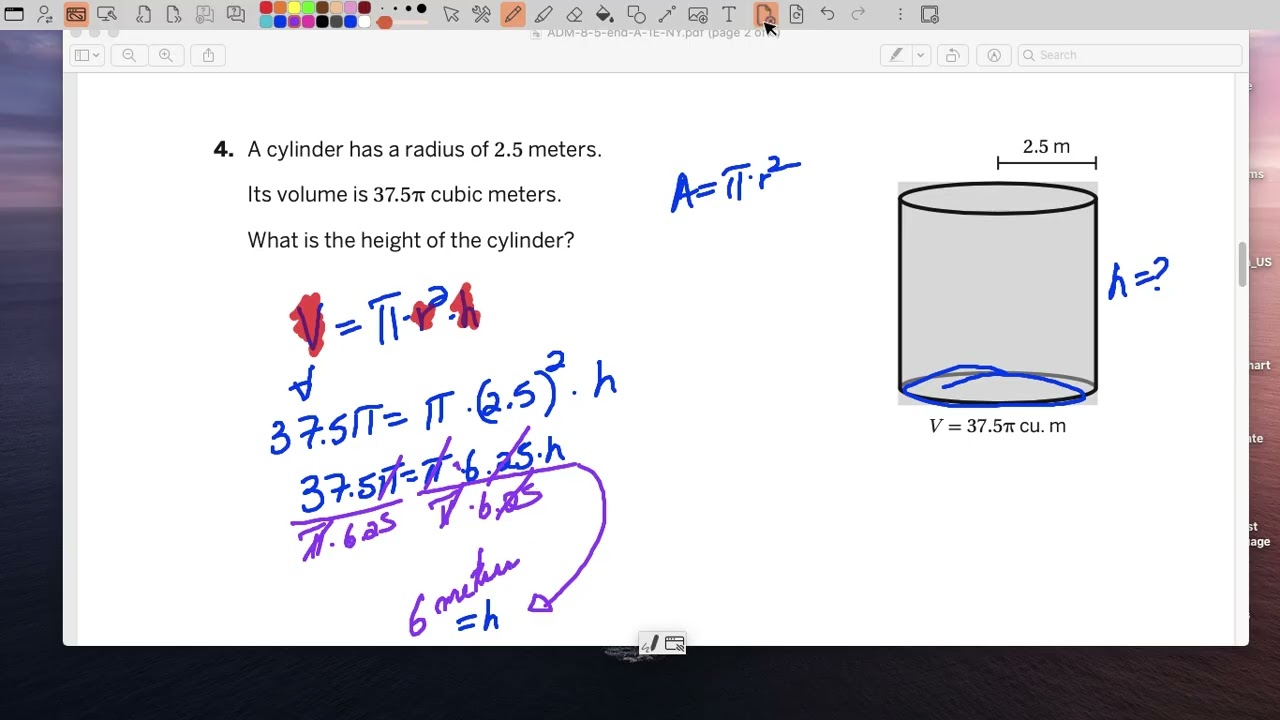Rotate the page in Preview
Image resolution: width=1280 pixels, height=720 pixels.
(952, 55)
